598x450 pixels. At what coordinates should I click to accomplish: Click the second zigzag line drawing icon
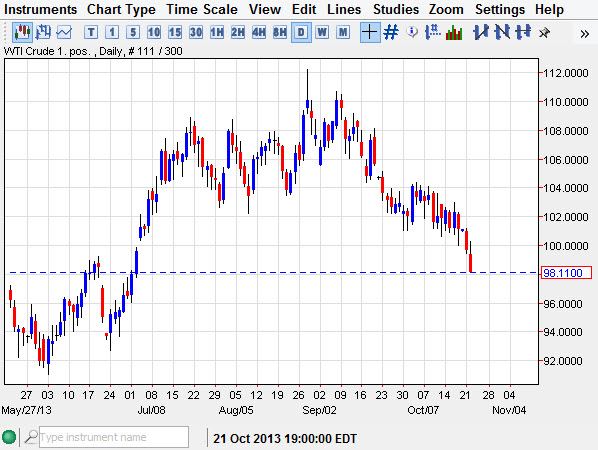[502, 32]
